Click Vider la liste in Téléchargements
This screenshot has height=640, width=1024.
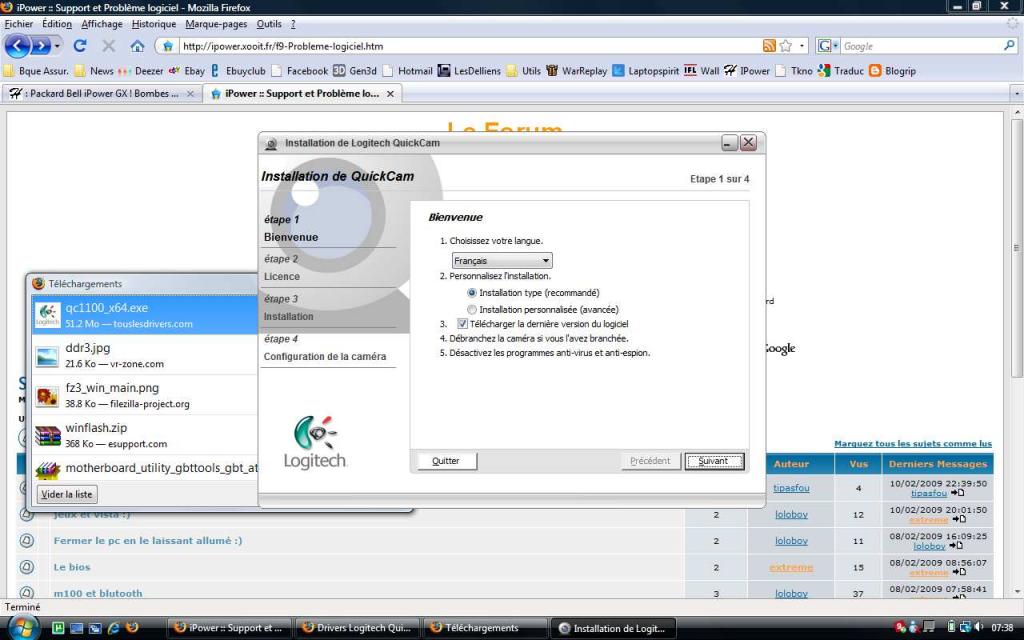pyautogui.click(x=67, y=494)
